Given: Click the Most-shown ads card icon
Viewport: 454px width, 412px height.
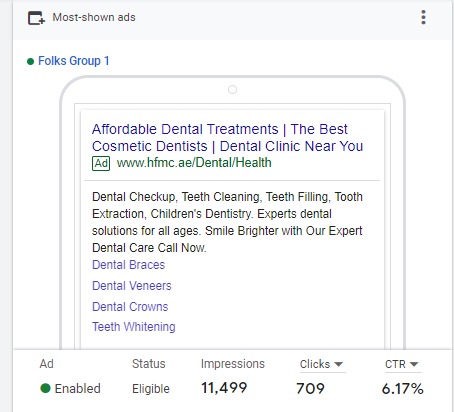Looking at the screenshot, I should coord(36,18).
